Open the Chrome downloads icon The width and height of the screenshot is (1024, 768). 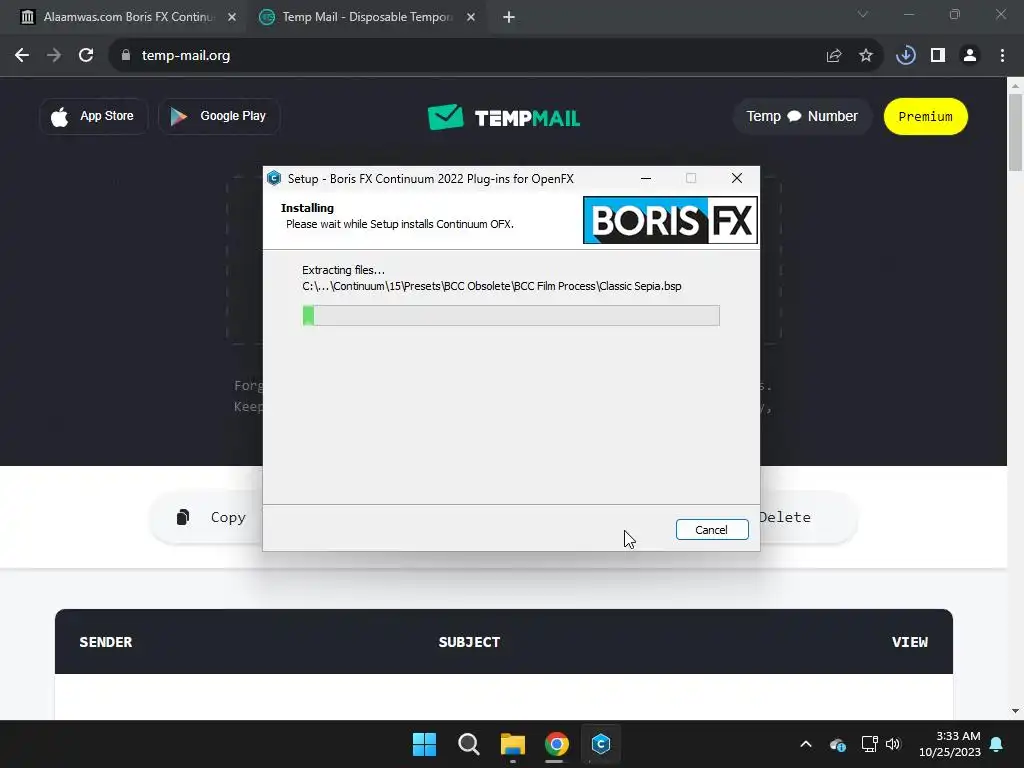906,56
